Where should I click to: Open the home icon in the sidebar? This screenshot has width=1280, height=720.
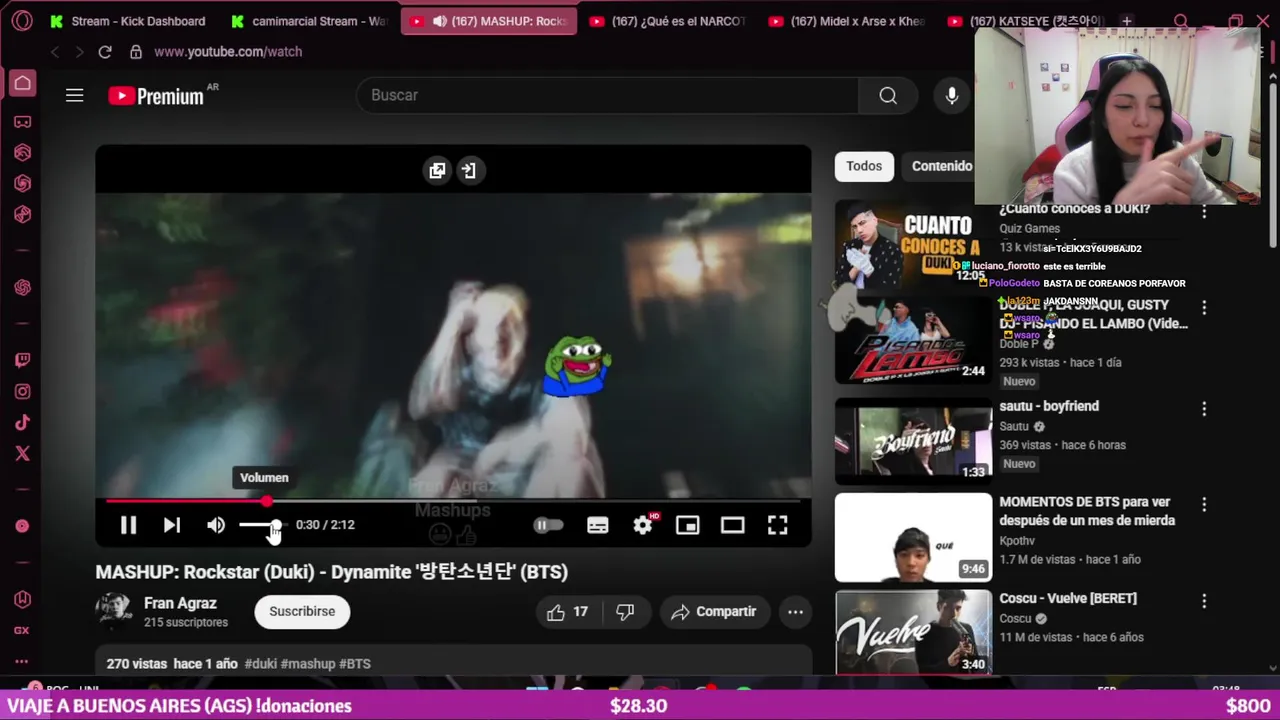click(22, 83)
